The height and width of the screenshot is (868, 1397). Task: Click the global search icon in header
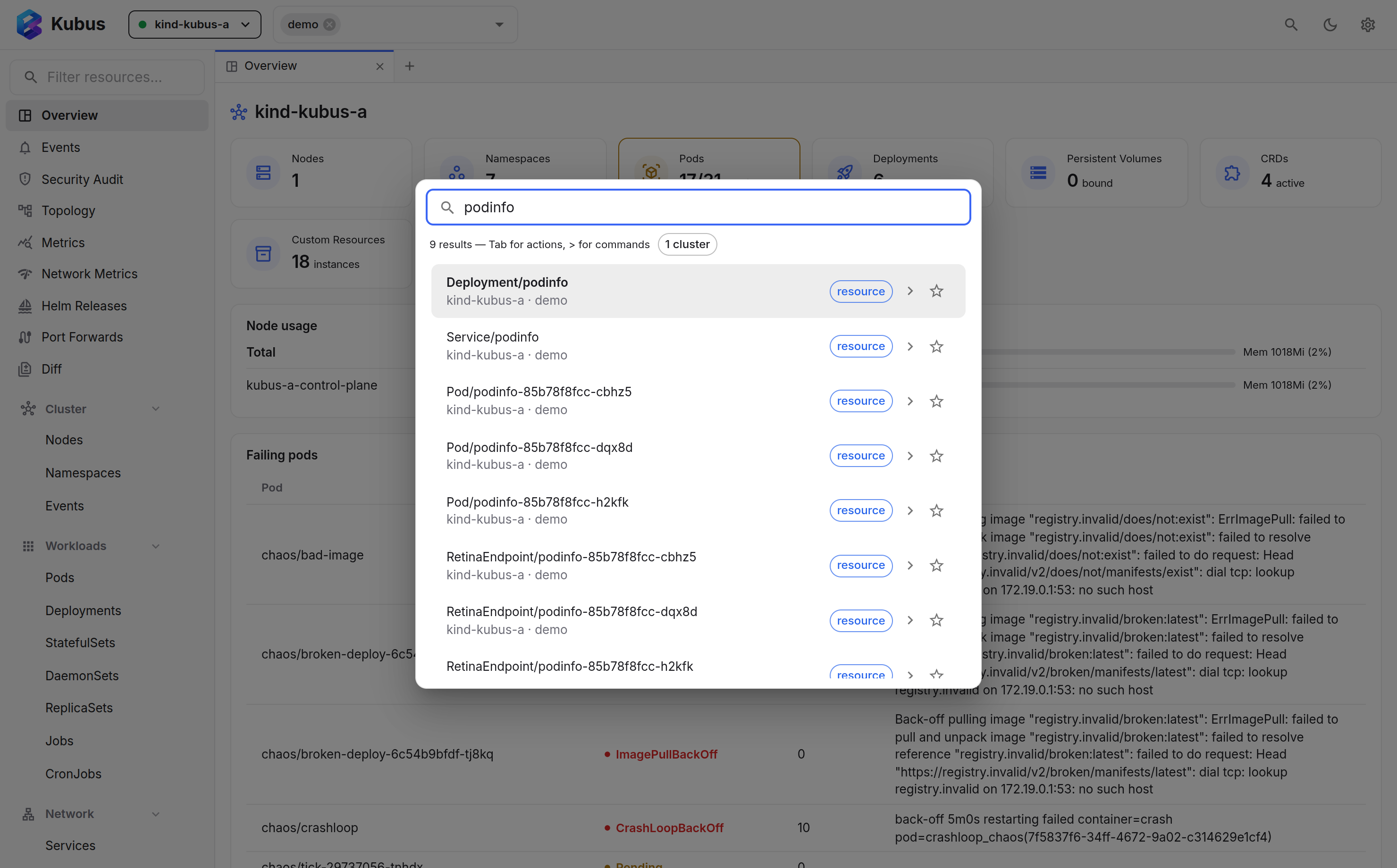tap(1291, 24)
